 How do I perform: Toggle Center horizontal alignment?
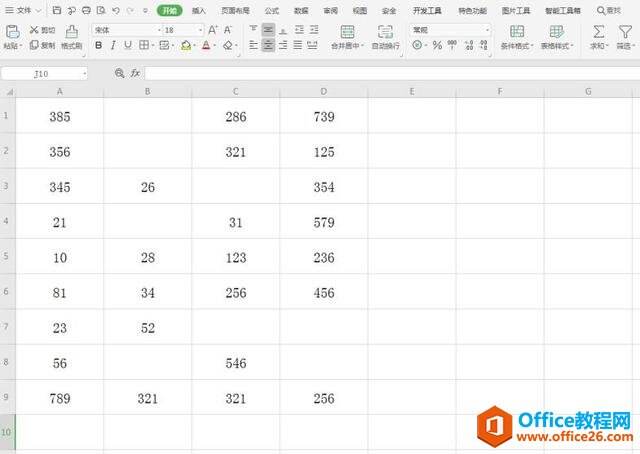click(x=268, y=45)
